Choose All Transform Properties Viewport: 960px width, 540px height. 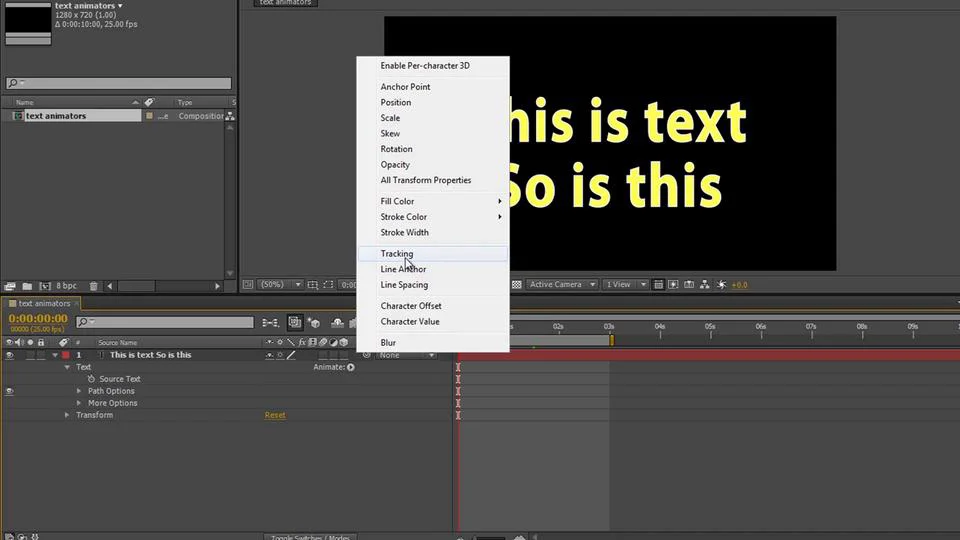click(x=433, y=180)
